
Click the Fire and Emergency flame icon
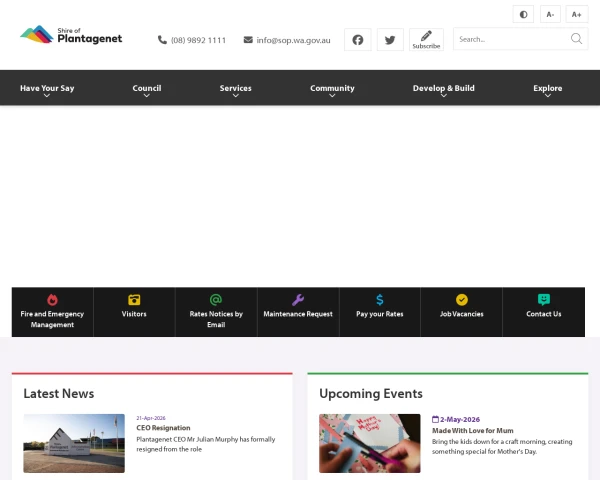(52, 300)
